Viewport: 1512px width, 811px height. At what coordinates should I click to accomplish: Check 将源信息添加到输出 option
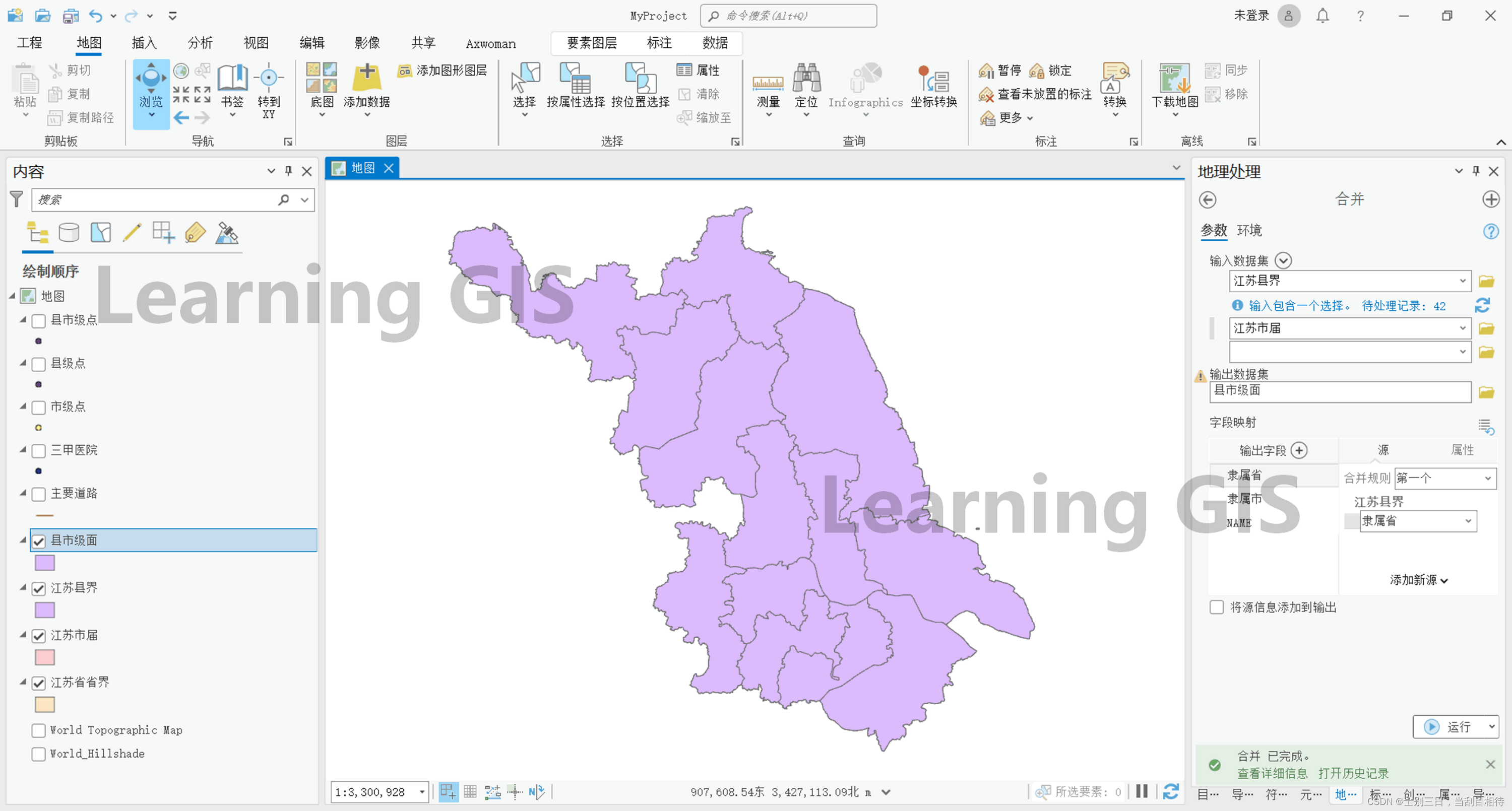click(x=1216, y=607)
